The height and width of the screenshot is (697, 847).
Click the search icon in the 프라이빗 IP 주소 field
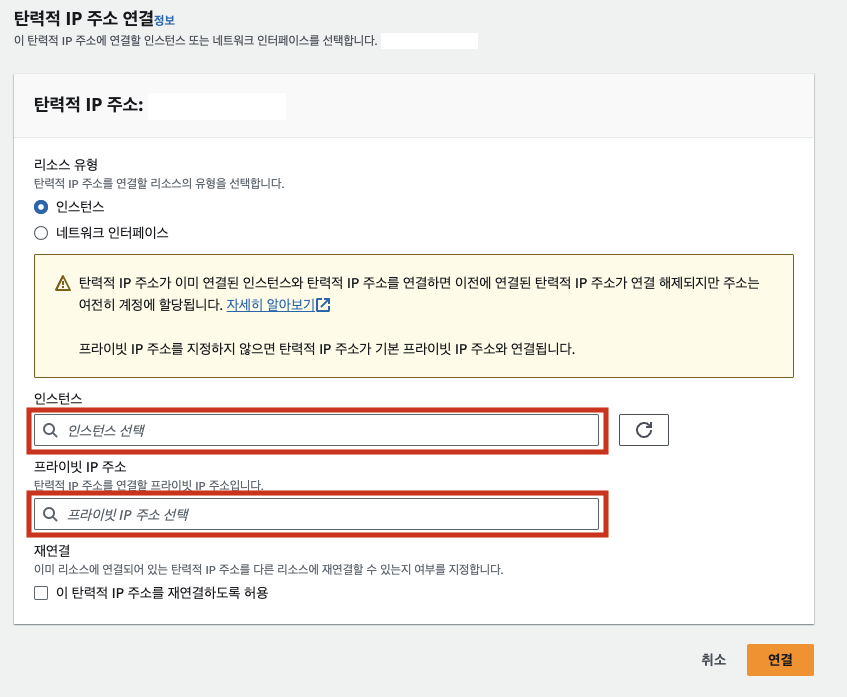50,514
